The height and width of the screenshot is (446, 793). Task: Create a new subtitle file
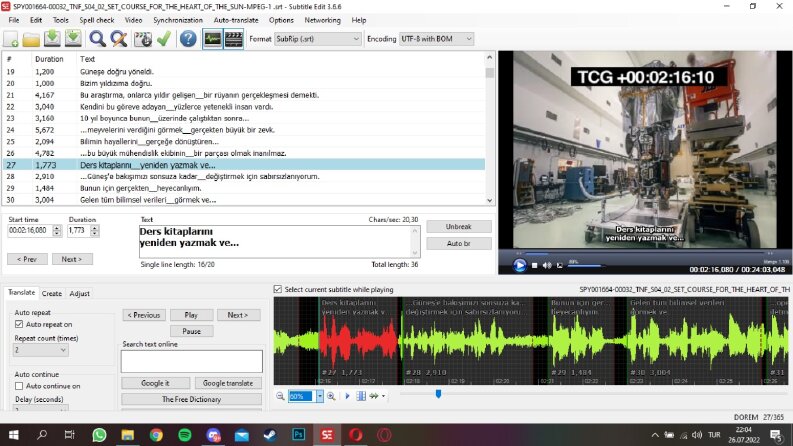(11, 39)
